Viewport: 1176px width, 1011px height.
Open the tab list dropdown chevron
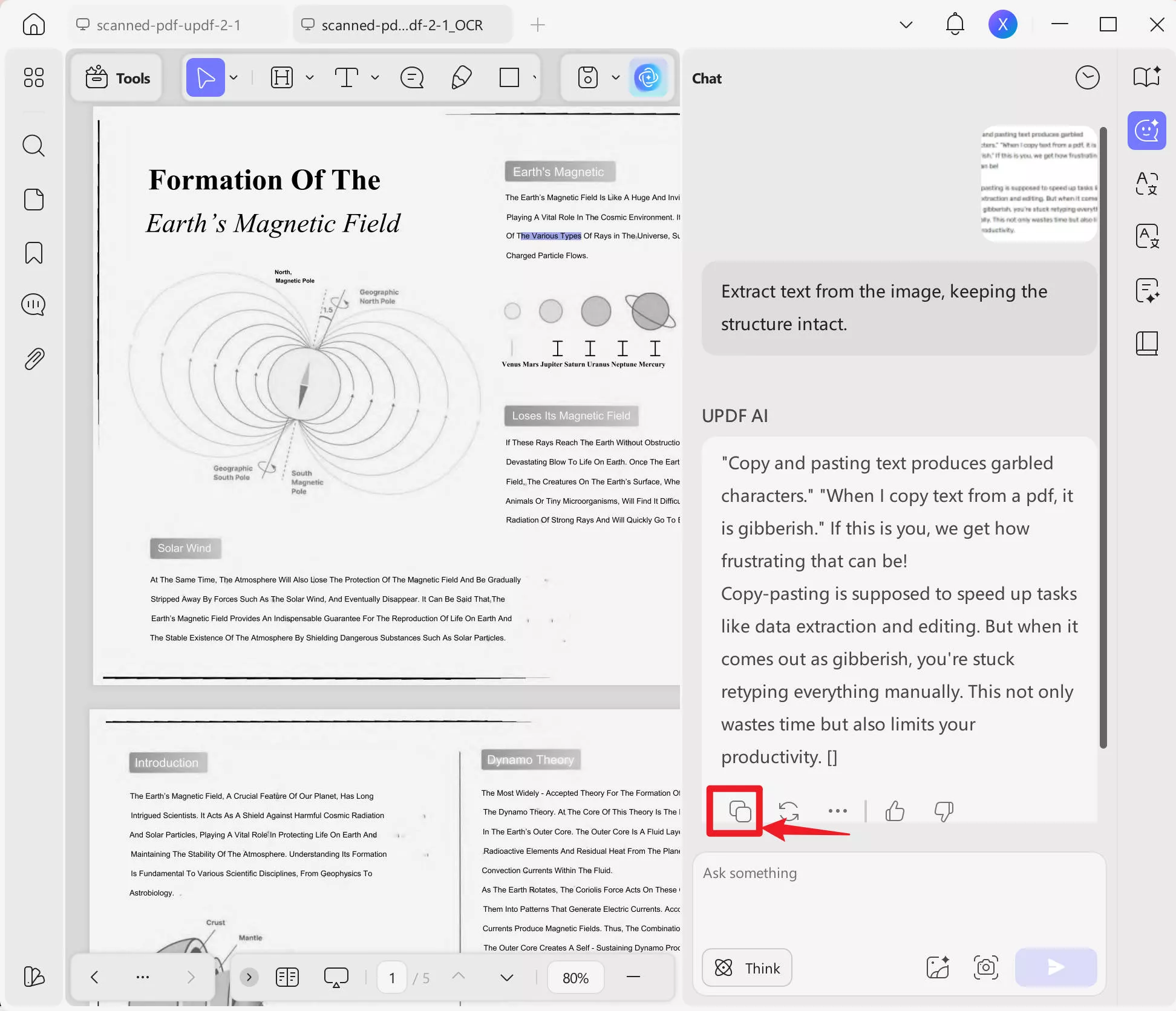click(906, 25)
